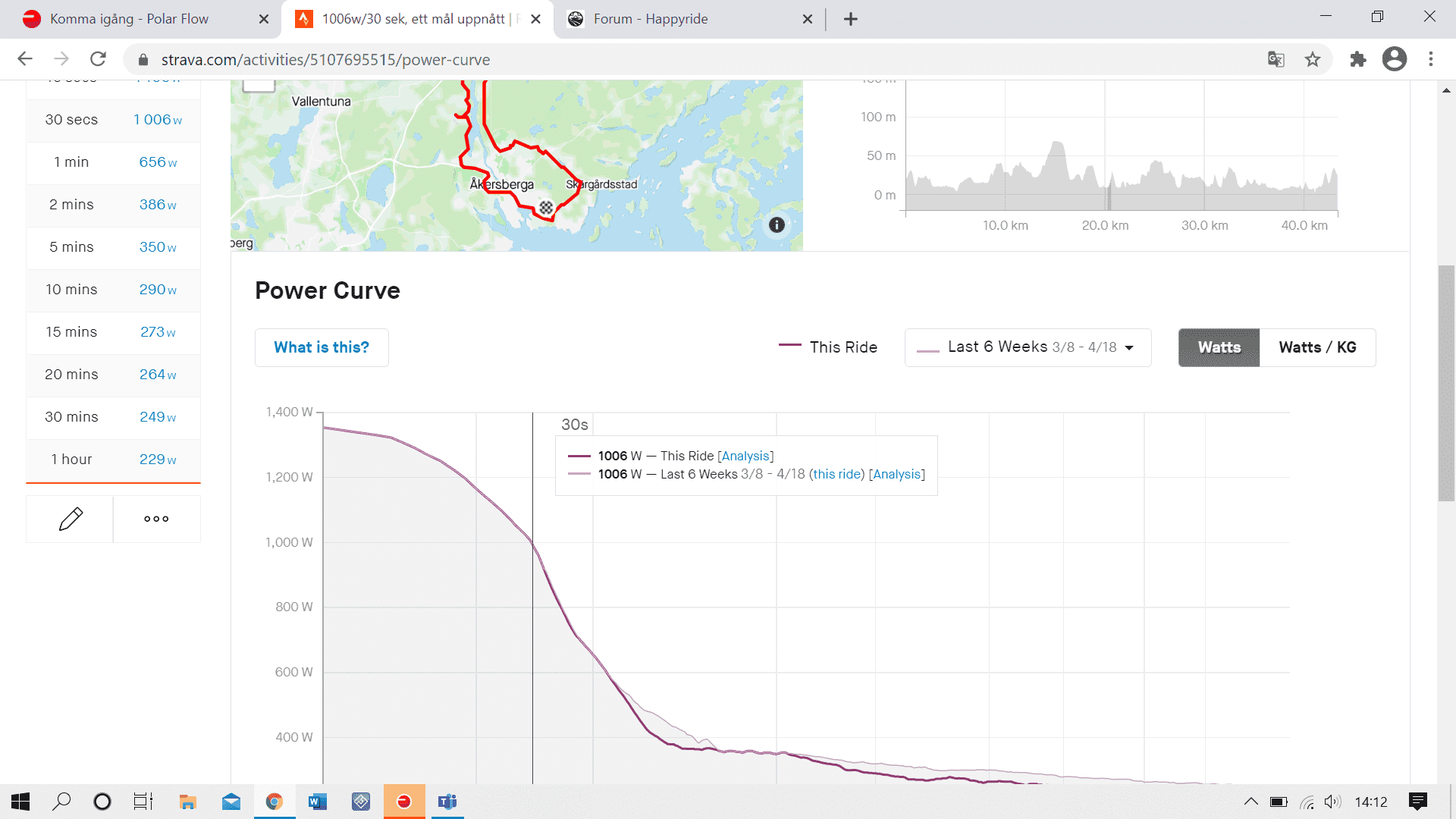Select the Watts unit toggle
Image resolution: width=1456 pixels, height=819 pixels.
click(x=1219, y=347)
